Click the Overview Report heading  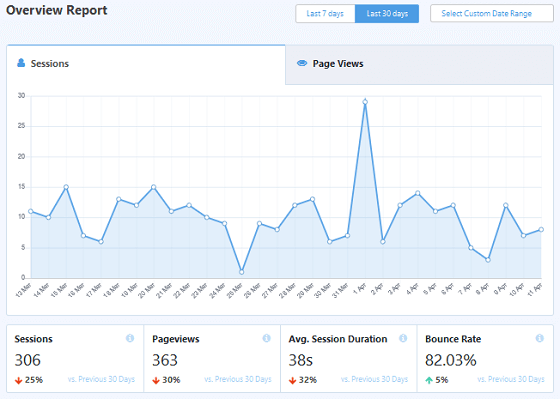57,10
